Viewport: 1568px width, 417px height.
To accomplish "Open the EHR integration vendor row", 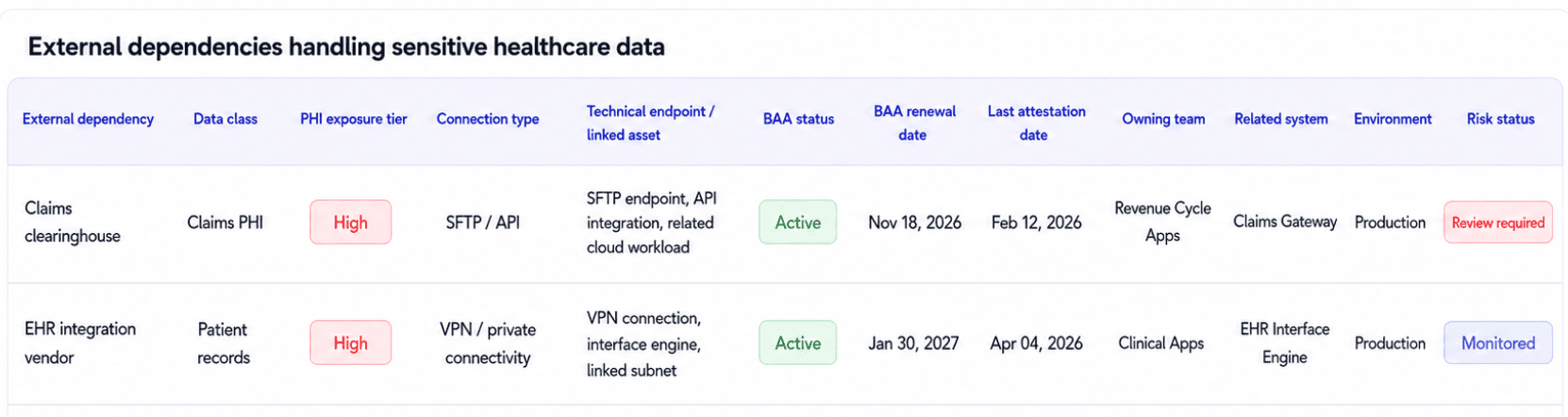I will 784,343.
